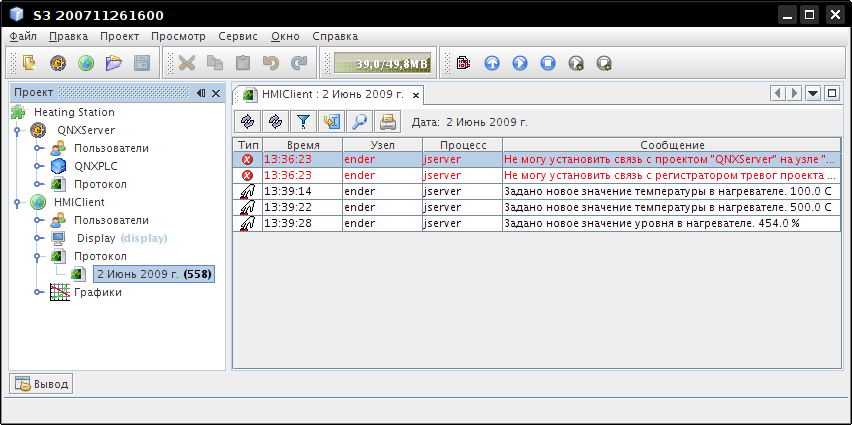This screenshot has width=852, height=425.
Task: Click the column settings icon in protocol toolbar
Action: click(331, 122)
